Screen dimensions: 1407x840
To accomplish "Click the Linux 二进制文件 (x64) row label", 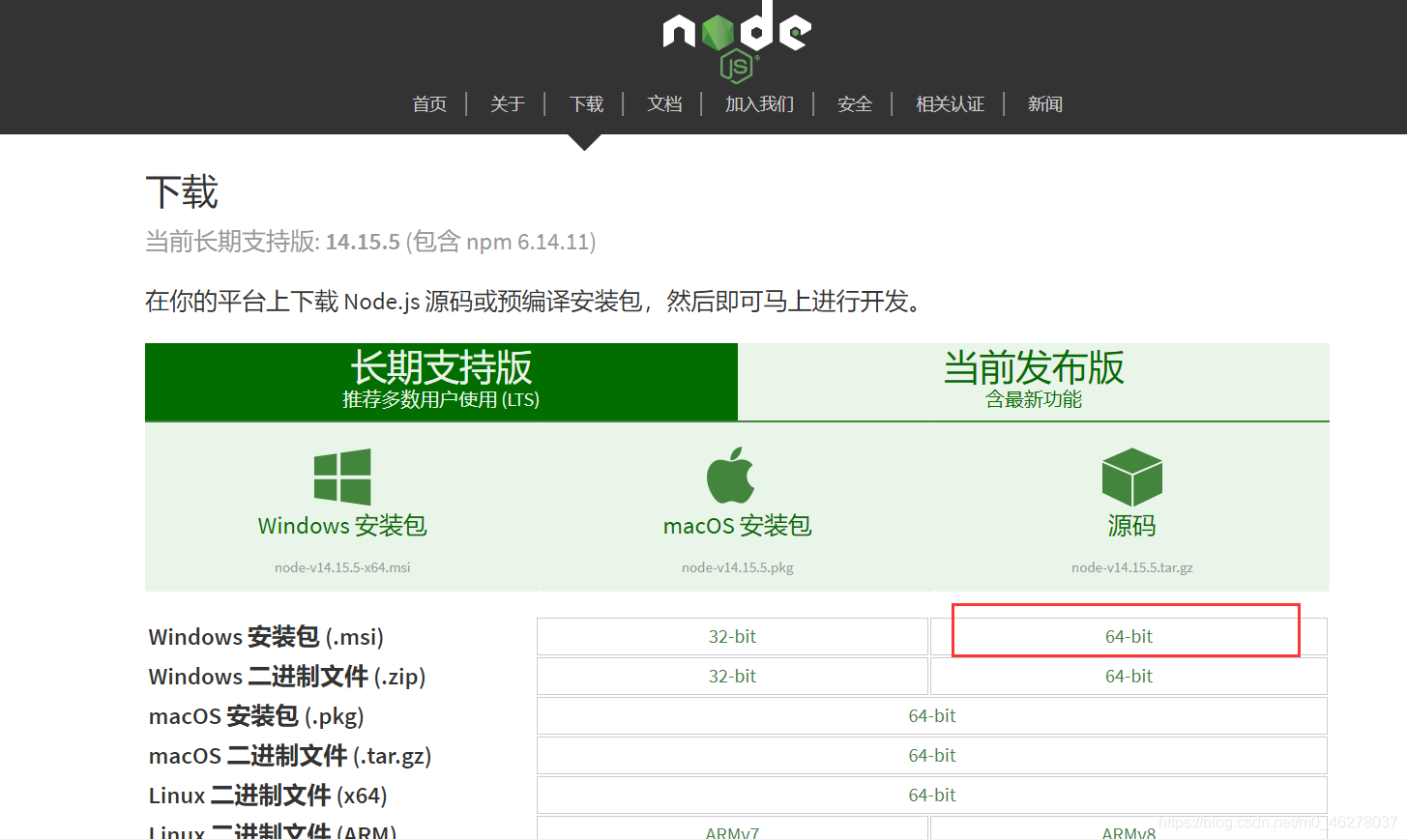I will [x=268, y=796].
